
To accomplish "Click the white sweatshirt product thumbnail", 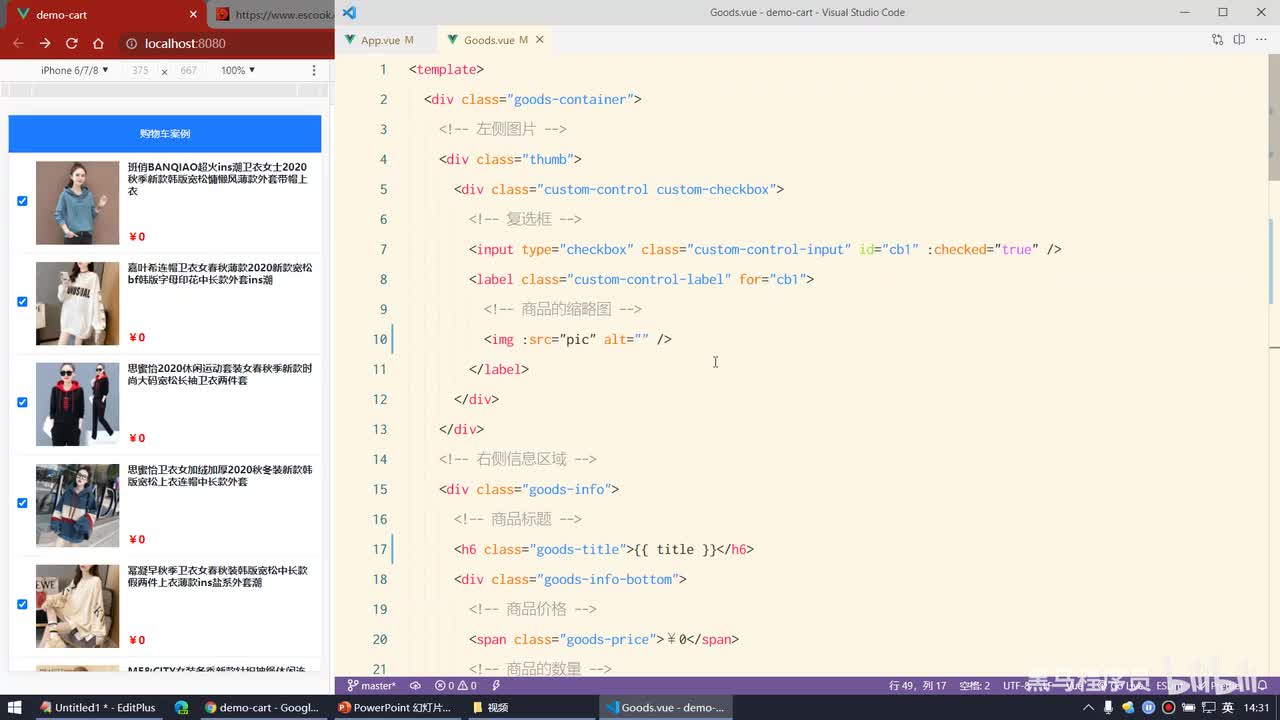I will click(x=77, y=304).
